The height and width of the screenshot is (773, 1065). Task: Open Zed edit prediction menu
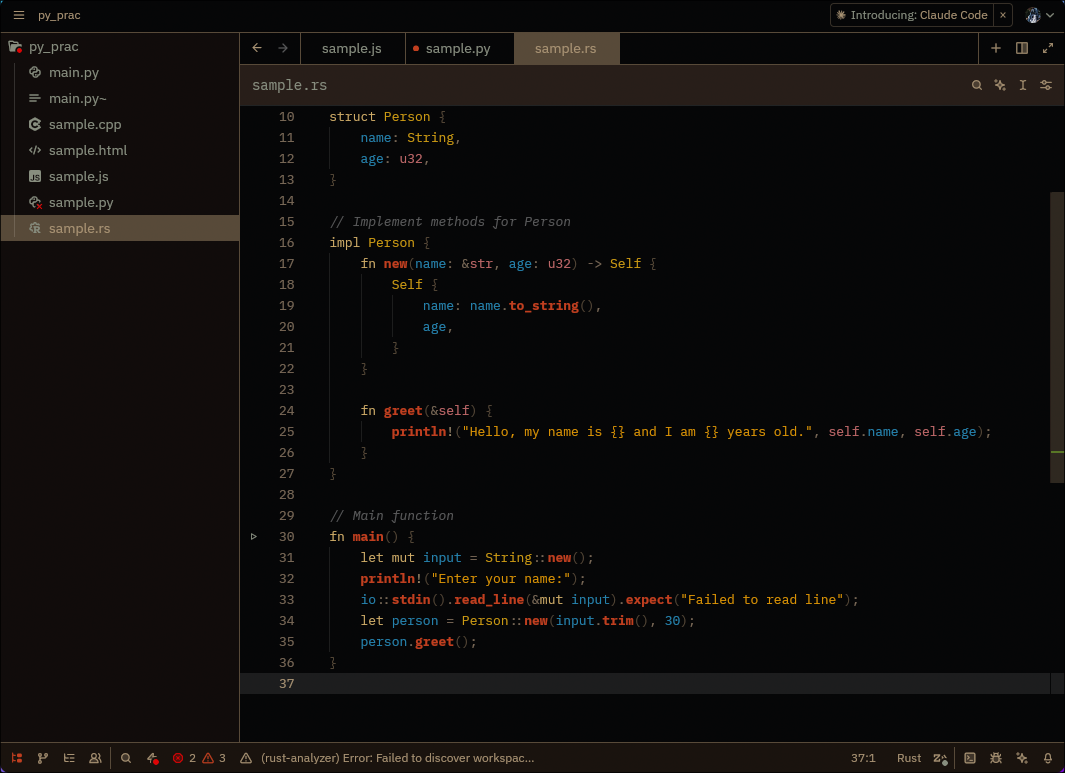940,758
